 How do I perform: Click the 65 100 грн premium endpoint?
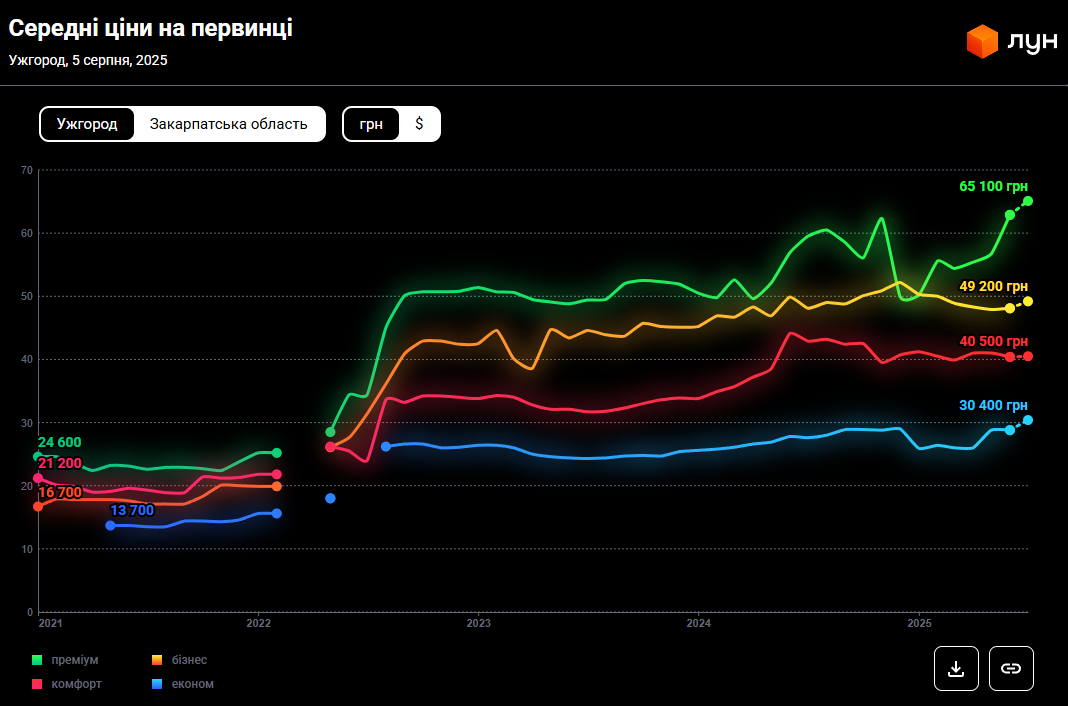(1028, 201)
